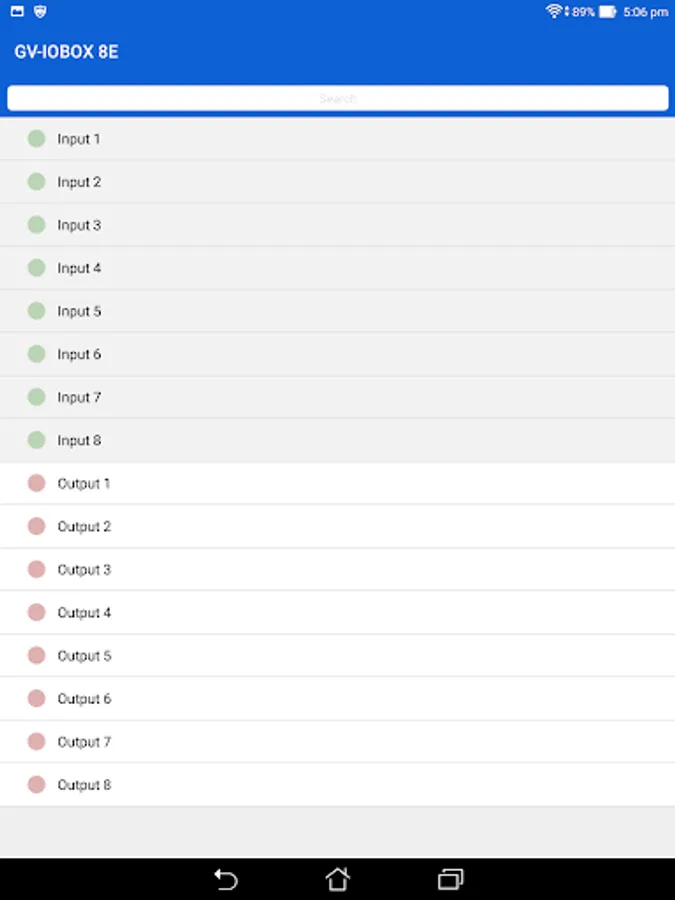Click the GV-IOBOX 8E title
The image size is (675, 900).
click(66, 52)
